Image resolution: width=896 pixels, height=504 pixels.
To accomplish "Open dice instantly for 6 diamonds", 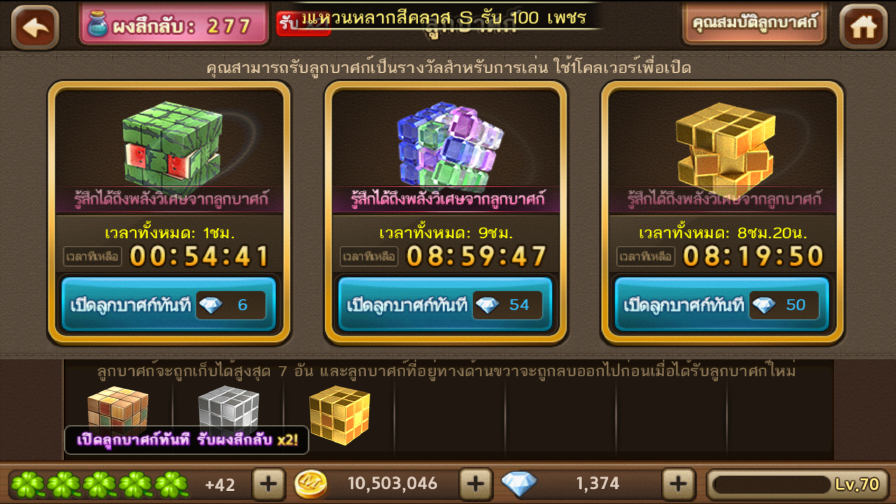I will click(x=169, y=304).
